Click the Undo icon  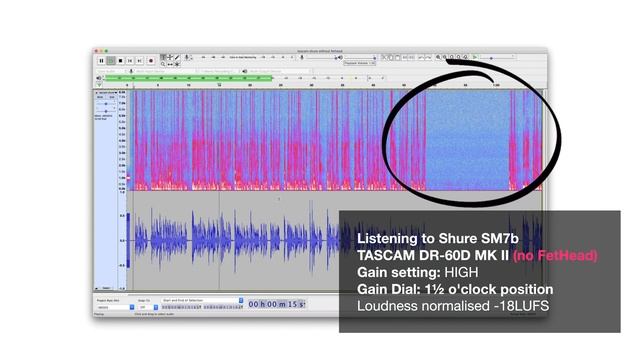421,58
